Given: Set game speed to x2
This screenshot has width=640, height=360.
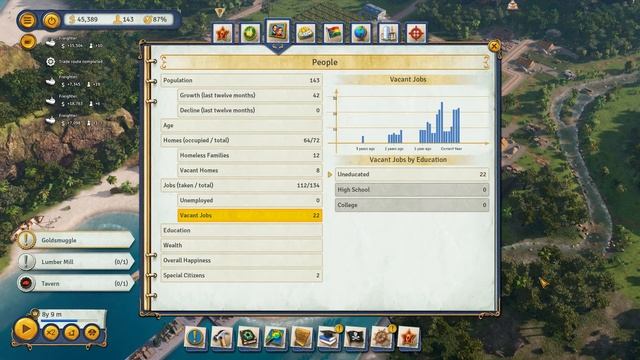Looking at the screenshot, I should coord(51,333).
